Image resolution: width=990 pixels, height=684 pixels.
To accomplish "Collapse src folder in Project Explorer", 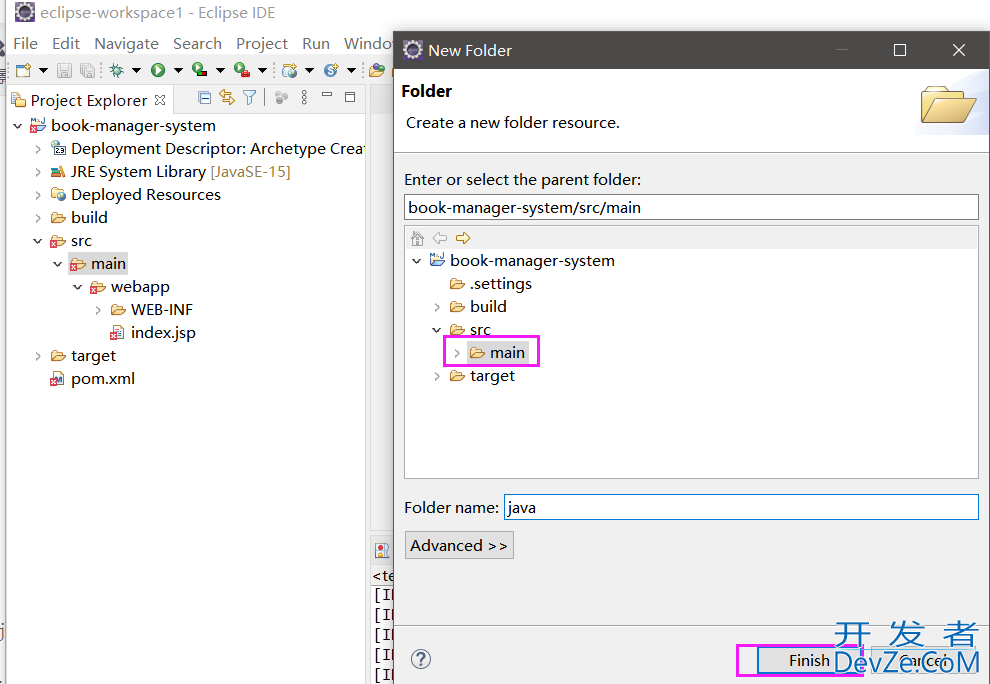I will click(x=38, y=241).
